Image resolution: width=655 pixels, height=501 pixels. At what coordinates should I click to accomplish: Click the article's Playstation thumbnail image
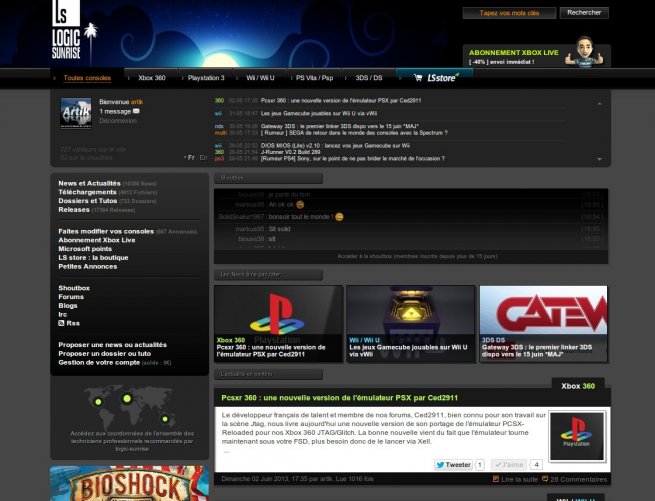click(x=576, y=436)
